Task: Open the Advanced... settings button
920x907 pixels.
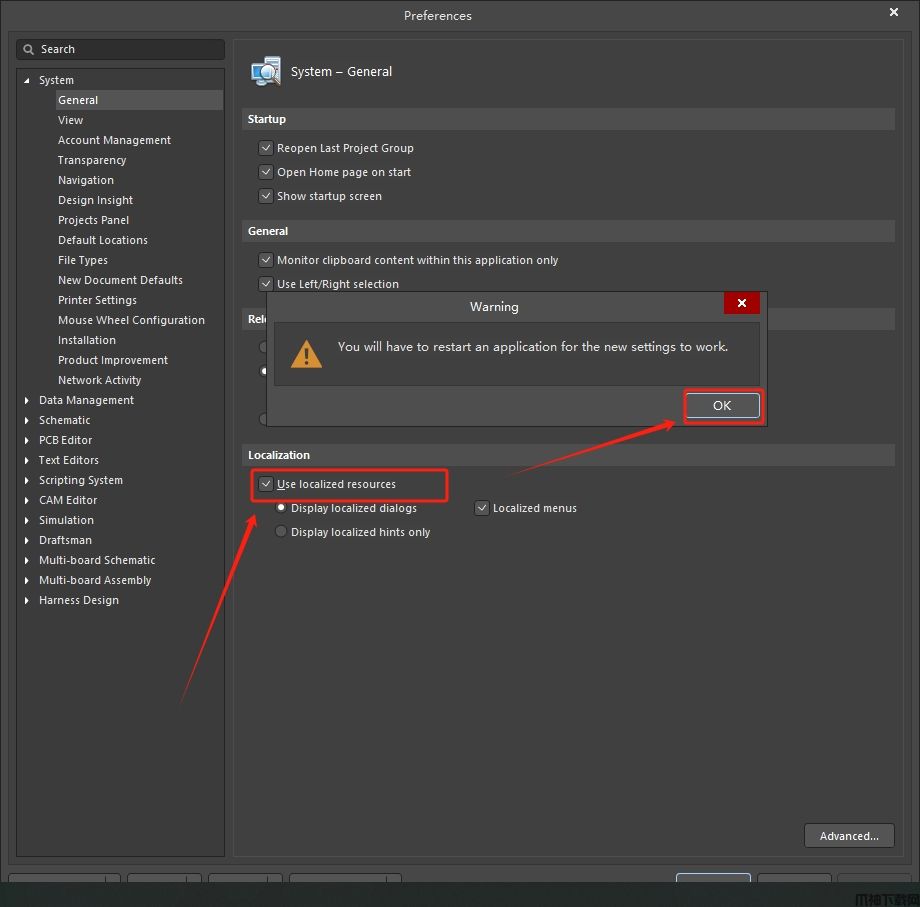Action: [848, 836]
